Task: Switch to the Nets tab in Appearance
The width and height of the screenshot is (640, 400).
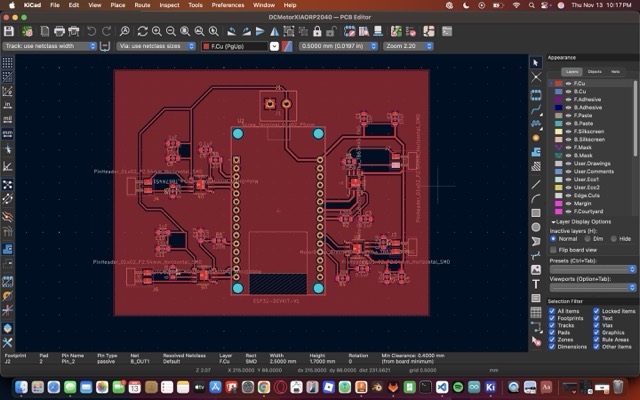Action: coord(616,72)
